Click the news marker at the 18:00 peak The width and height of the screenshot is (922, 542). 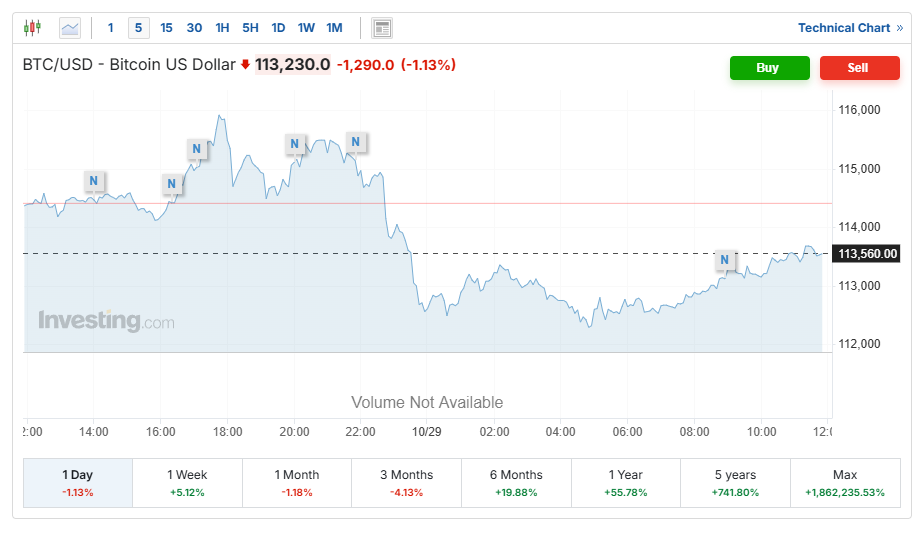pyautogui.click(x=197, y=150)
